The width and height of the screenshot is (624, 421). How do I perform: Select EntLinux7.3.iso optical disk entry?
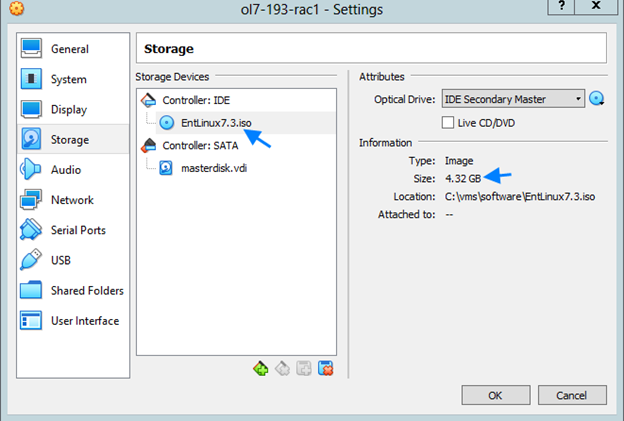(236, 123)
